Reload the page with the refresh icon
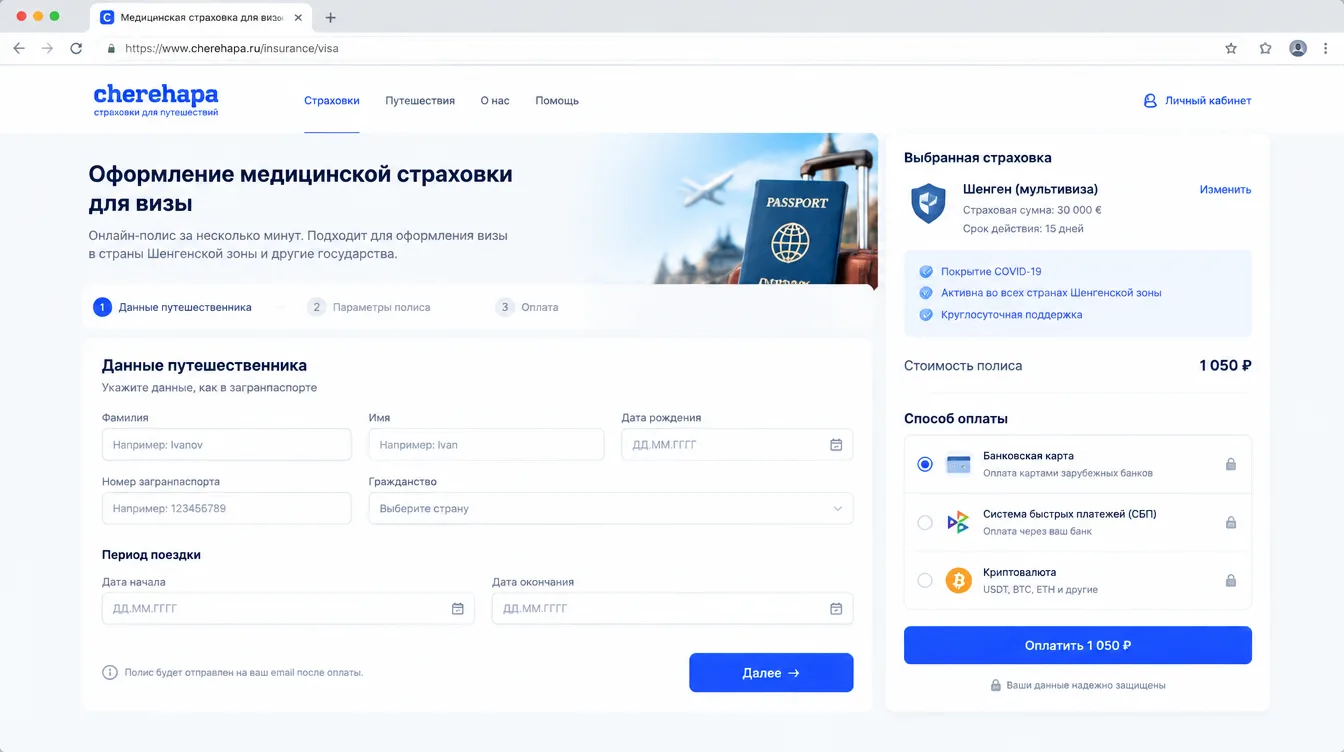1344x752 pixels. coord(76,48)
